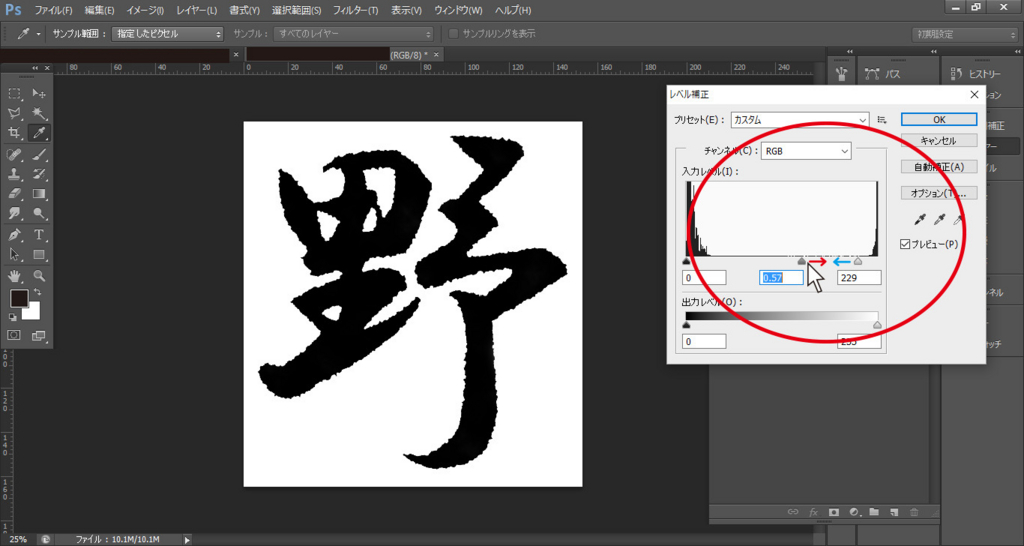Viewport: 1024px width, 546px height.
Task: Open the status bar info arrow menu
Action: pos(187,540)
